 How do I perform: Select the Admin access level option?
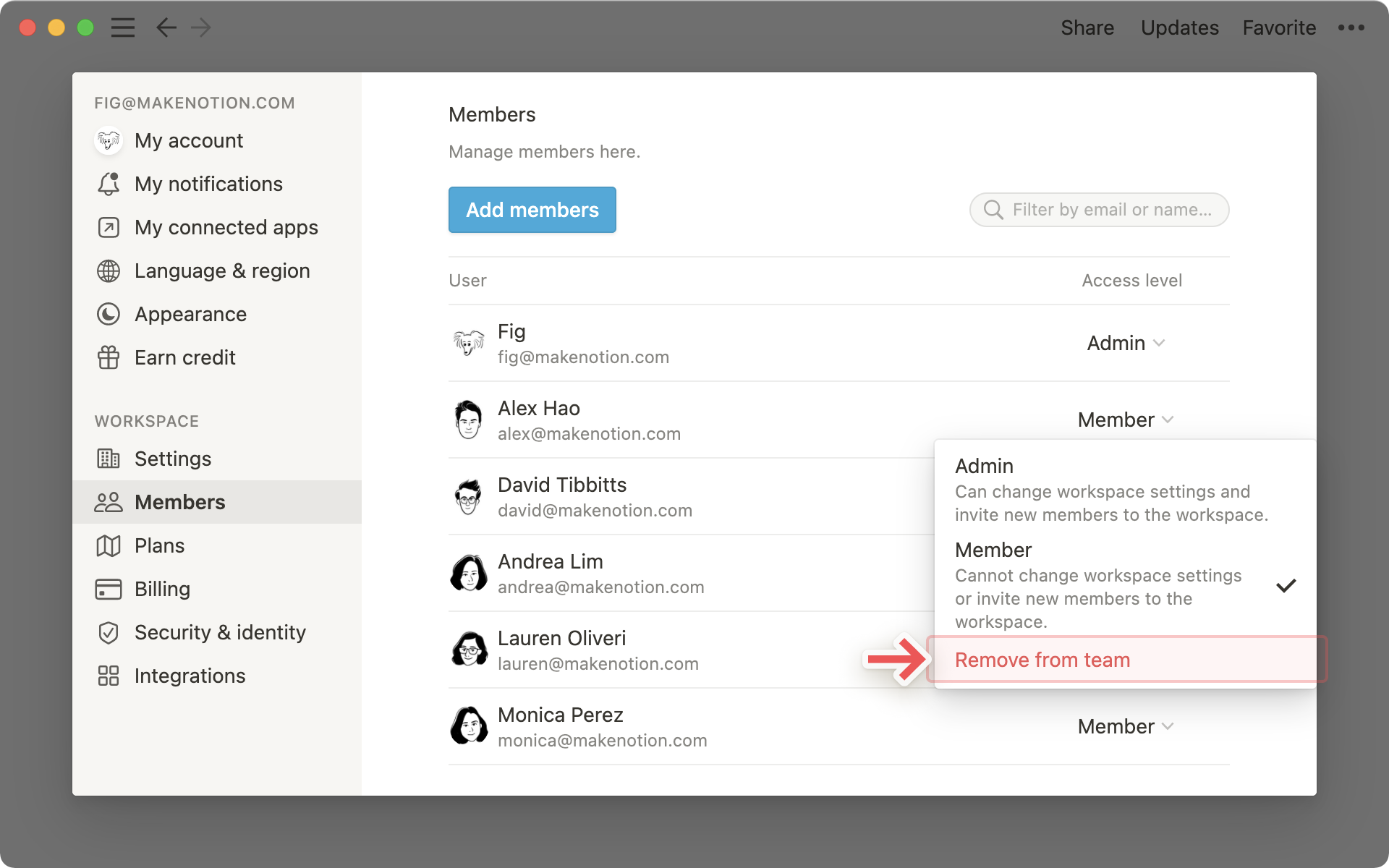pos(1110,490)
